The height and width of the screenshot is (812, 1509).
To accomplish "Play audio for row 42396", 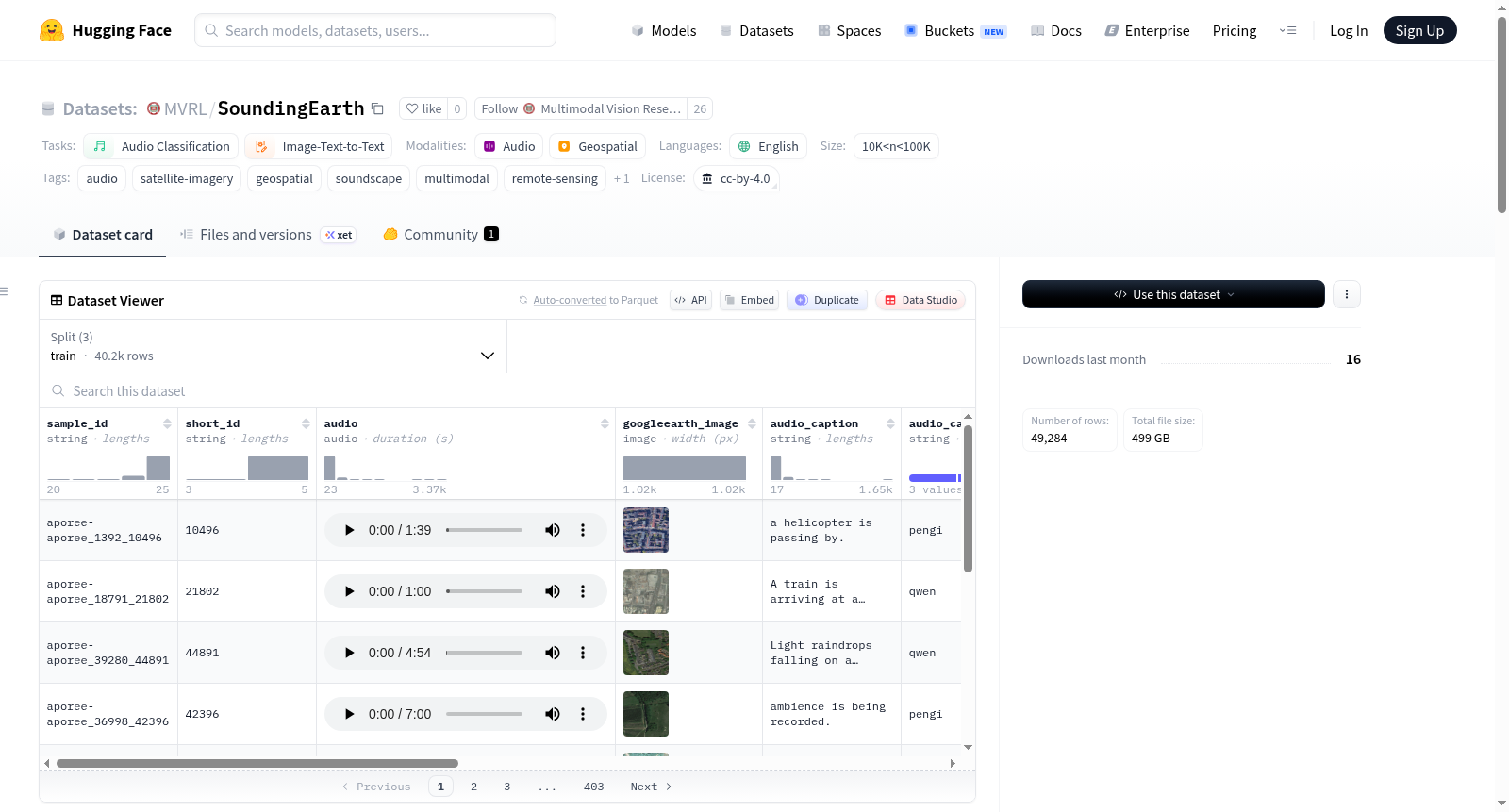I will 349,714.
